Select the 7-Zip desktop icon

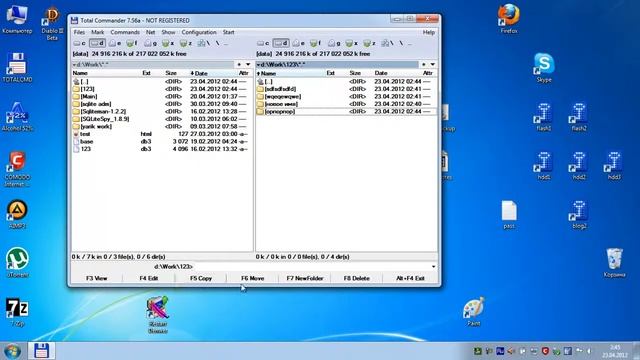tap(17, 311)
